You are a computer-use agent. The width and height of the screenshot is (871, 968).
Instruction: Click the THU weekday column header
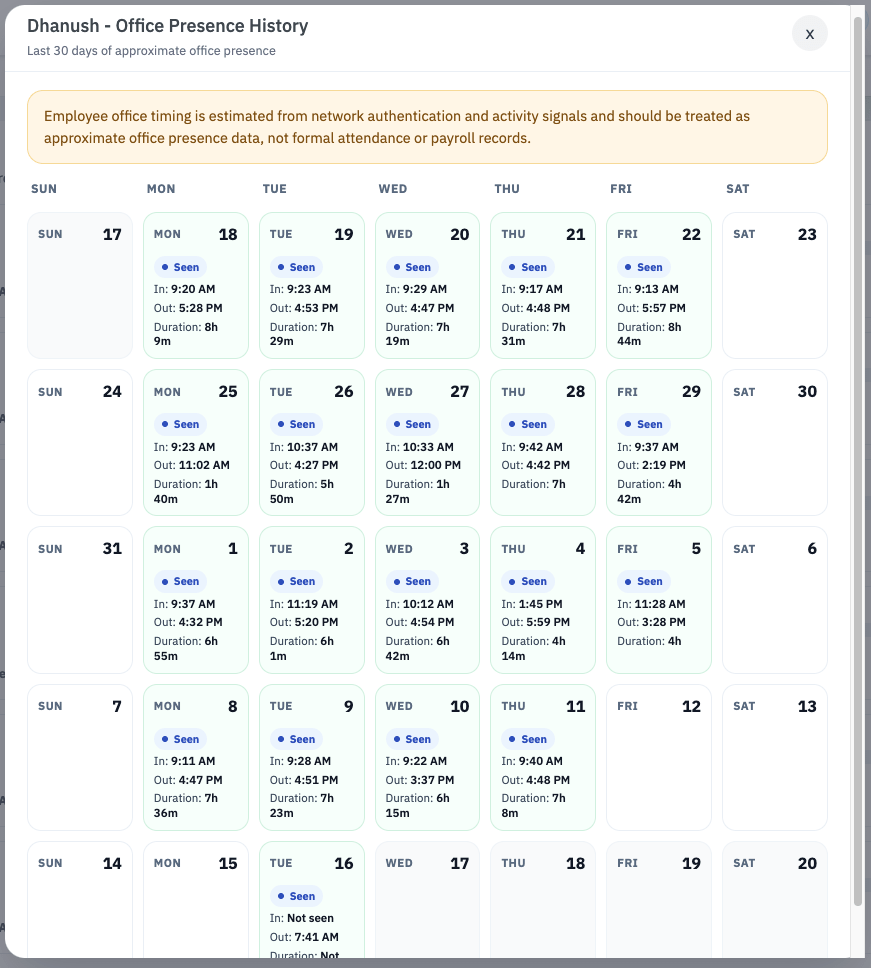coord(507,189)
